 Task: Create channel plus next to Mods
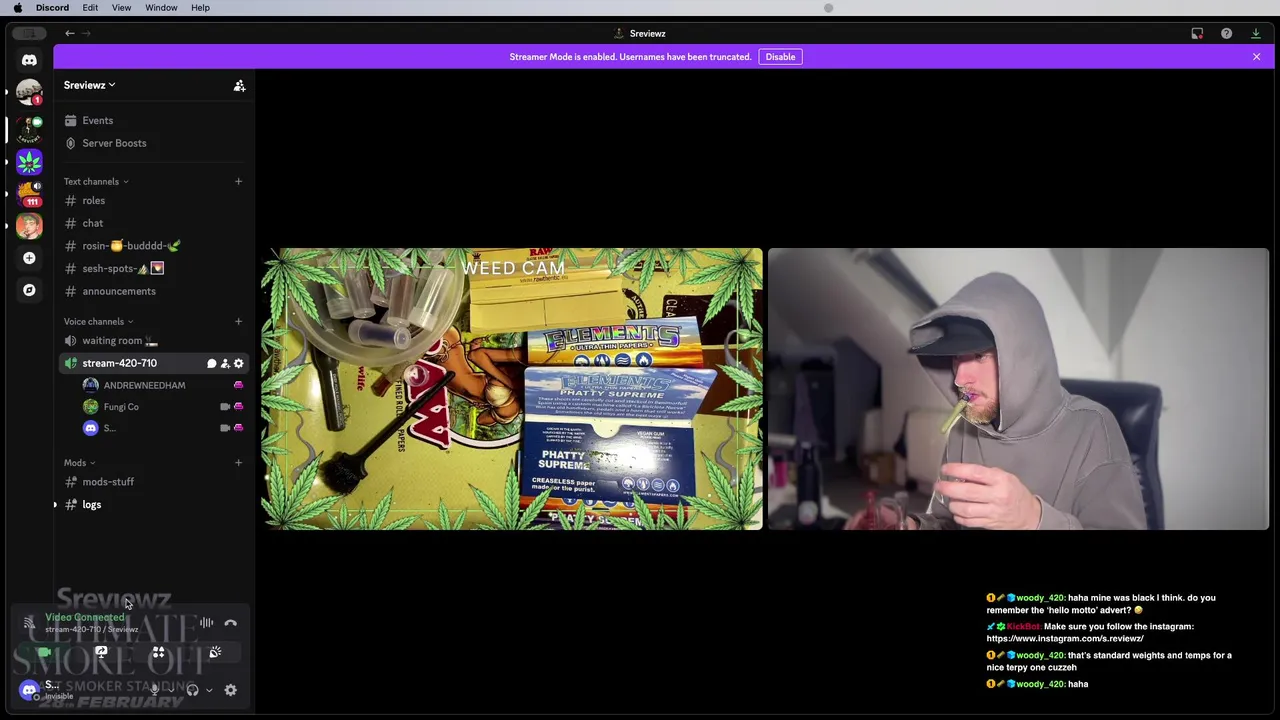238,462
